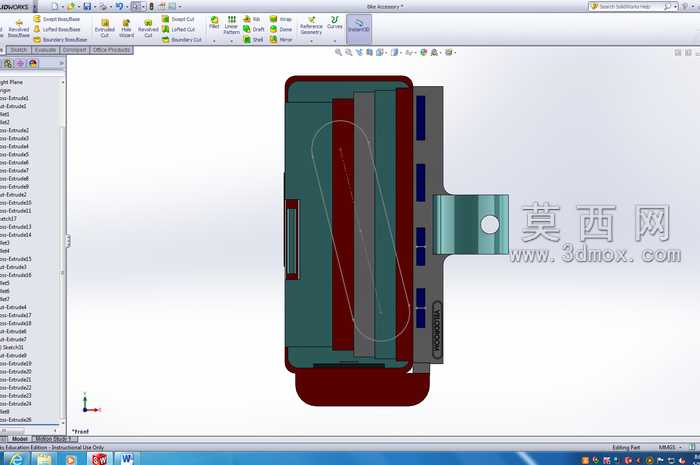The image size is (700, 465).
Task: Select the Rib feature tool
Action: tap(251, 19)
